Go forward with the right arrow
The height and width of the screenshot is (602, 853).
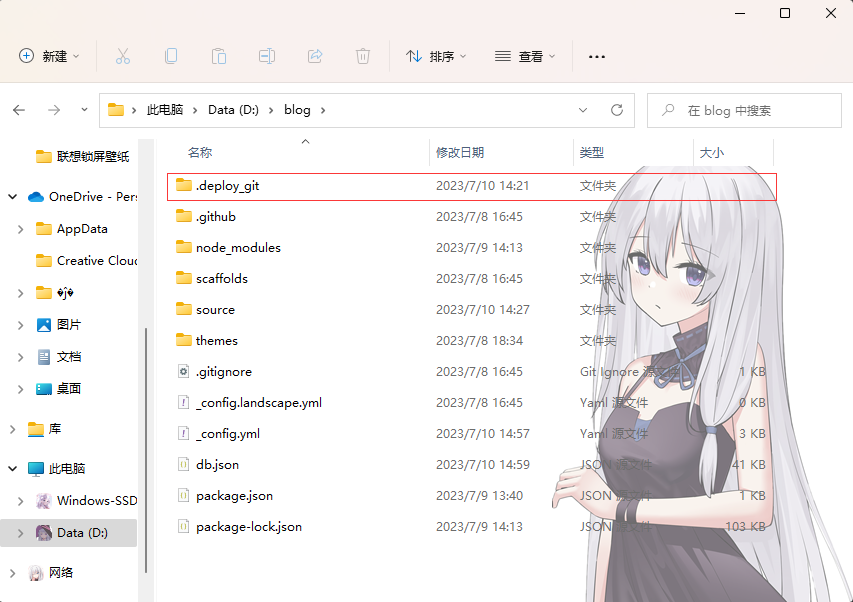point(54,110)
